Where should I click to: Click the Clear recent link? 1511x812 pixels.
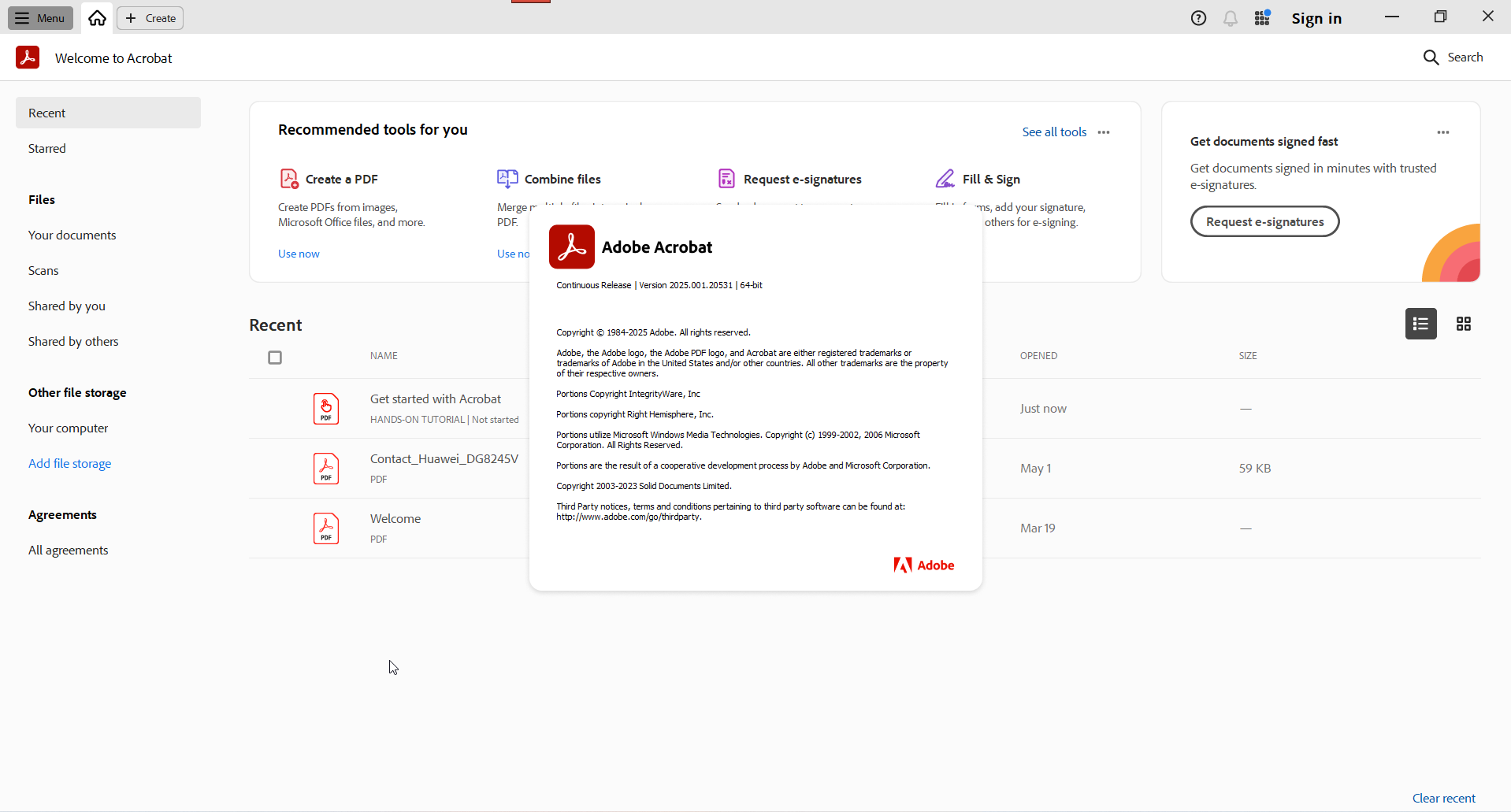1443,798
